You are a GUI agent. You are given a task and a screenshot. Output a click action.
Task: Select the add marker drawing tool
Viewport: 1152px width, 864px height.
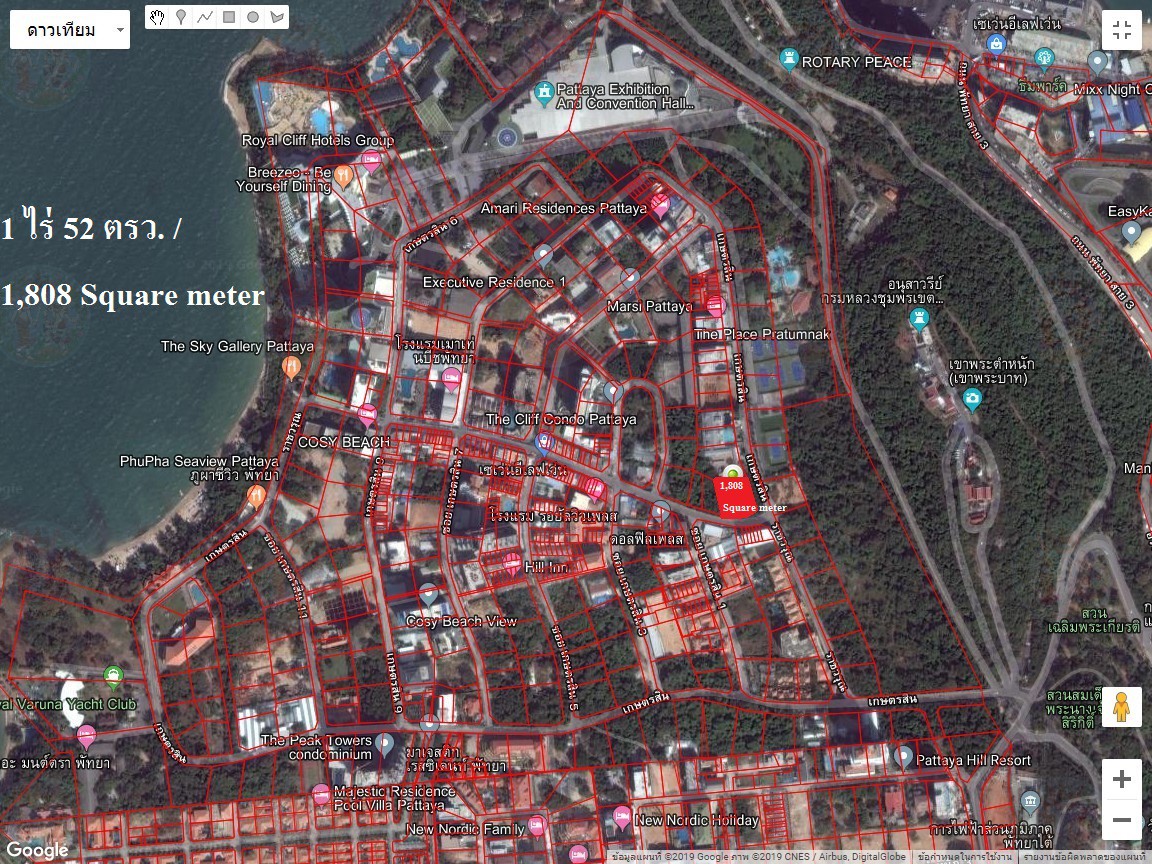(181, 17)
